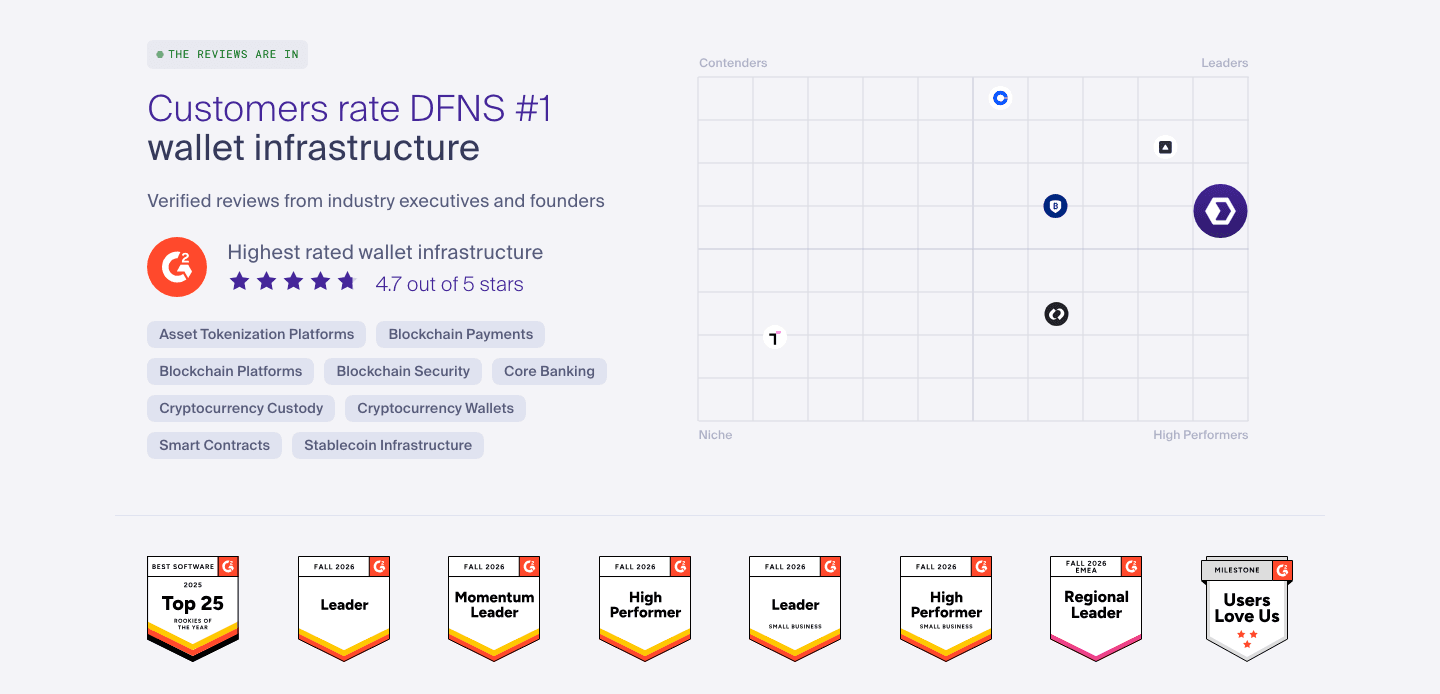Open the Top 25 Best Software badge
Viewport: 1440px width, 694px height.
point(193,609)
